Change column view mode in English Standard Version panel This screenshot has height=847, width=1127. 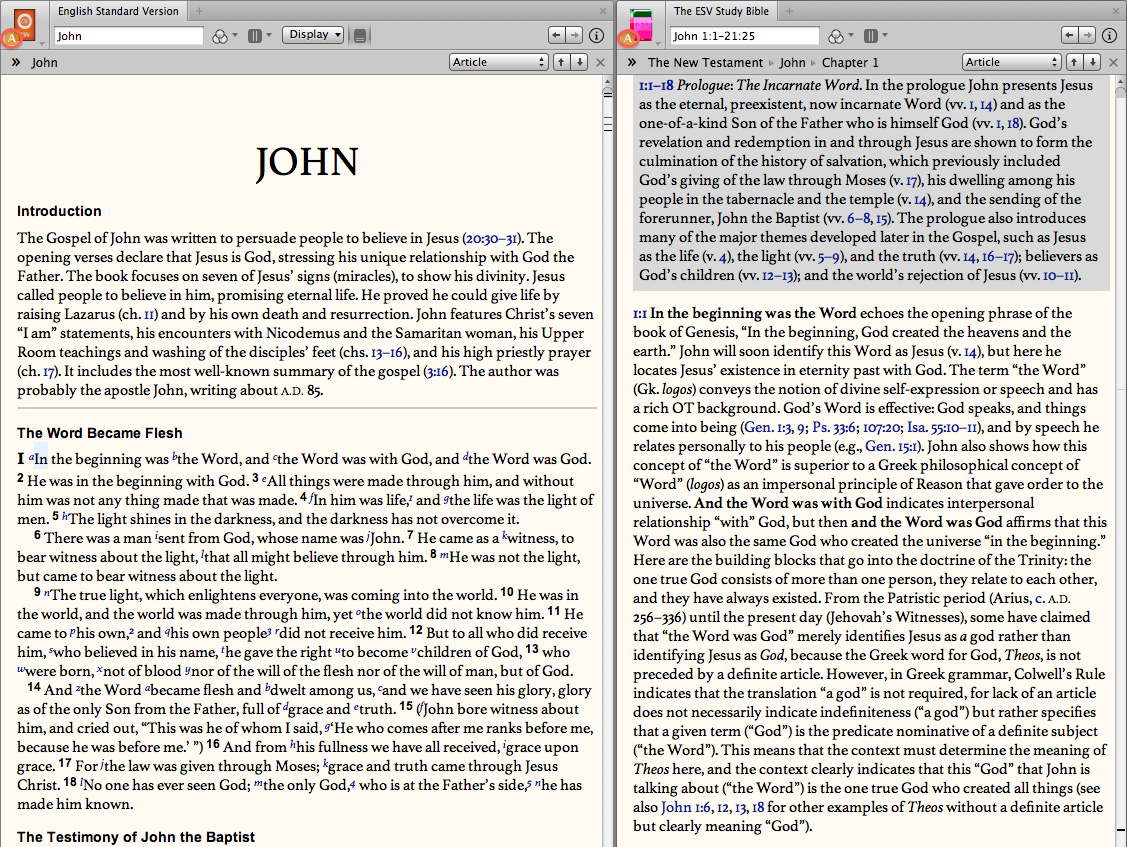pos(254,35)
